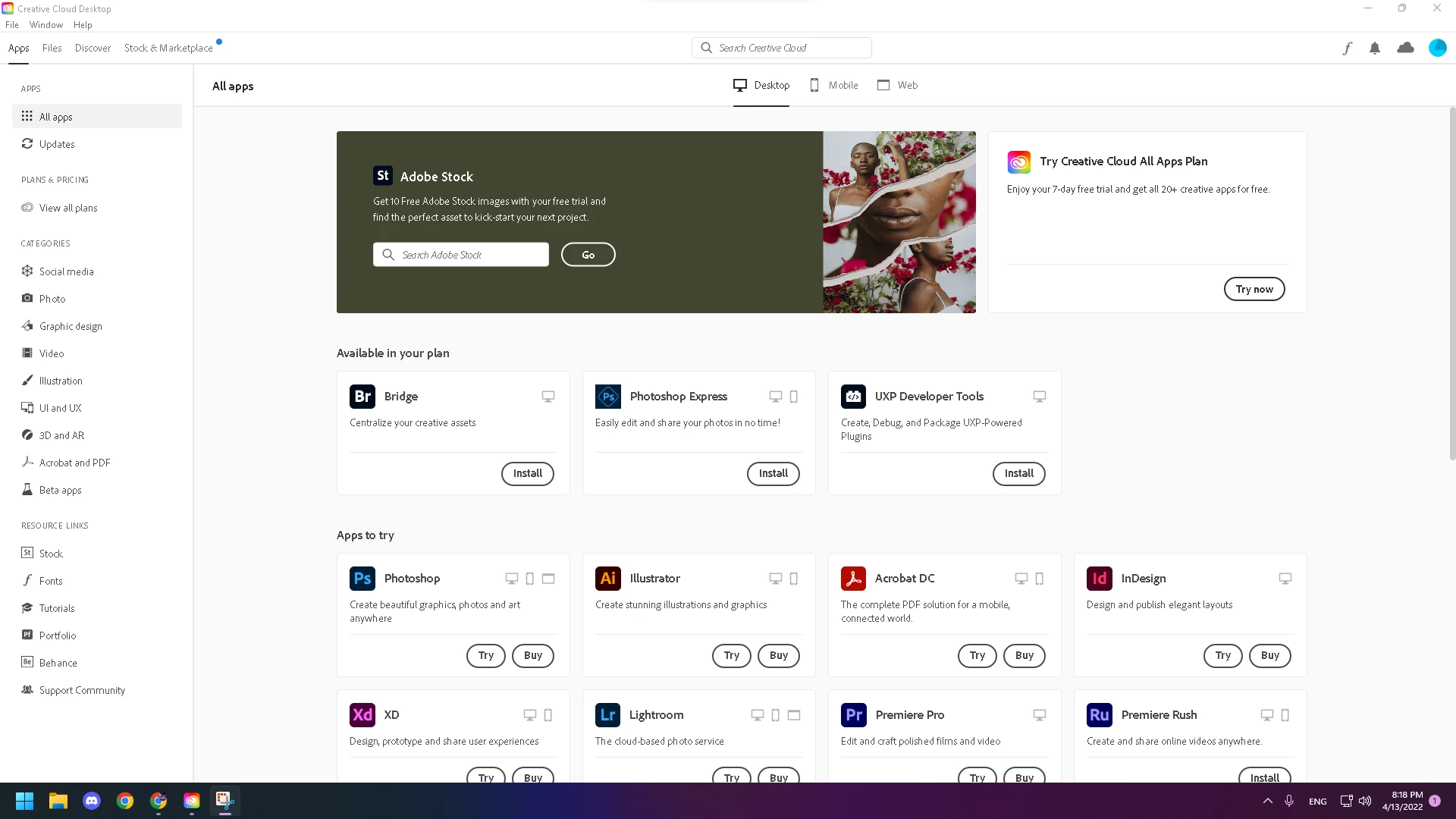Click the Bridge app icon
Viewport: 1456px width, 819px height.
(x=362, y=397)
